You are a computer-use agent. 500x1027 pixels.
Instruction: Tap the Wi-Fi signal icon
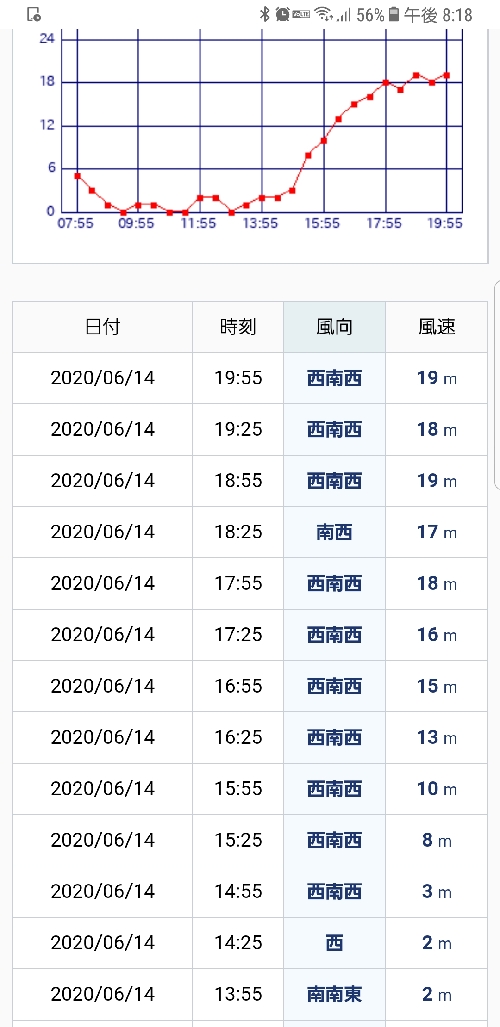tap(323, 14)
